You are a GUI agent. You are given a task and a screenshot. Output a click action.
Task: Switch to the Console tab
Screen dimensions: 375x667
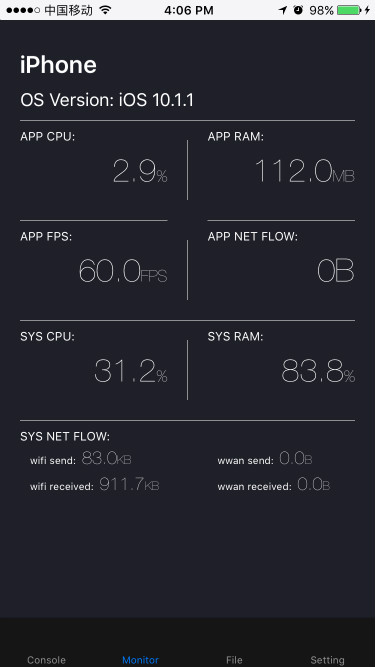pos(46,660)
